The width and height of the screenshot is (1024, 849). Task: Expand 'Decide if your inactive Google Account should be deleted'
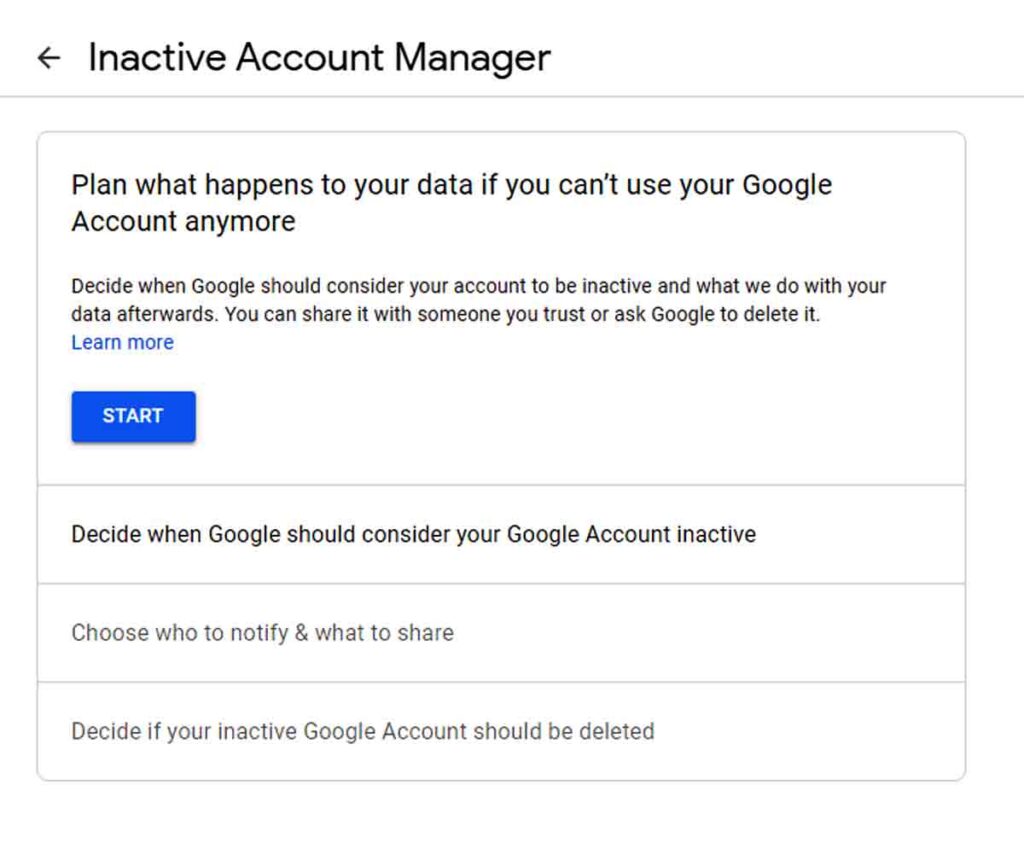pos(501,731)
